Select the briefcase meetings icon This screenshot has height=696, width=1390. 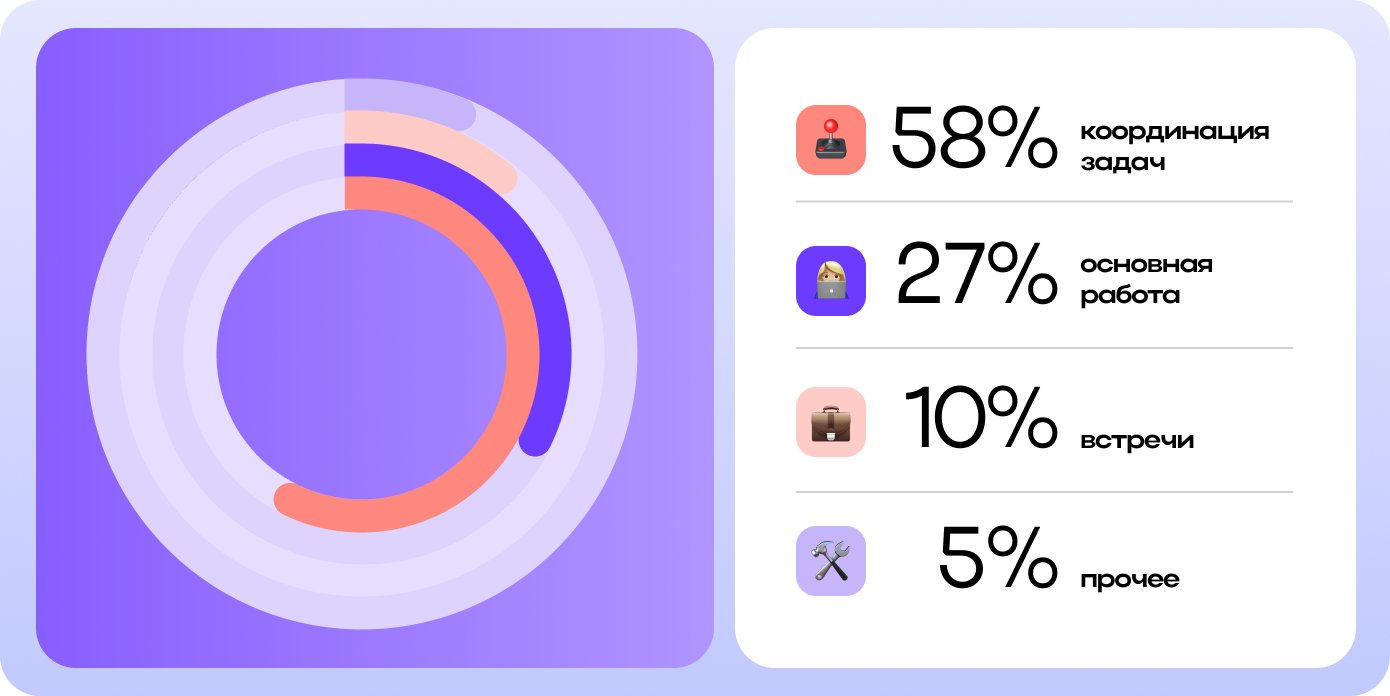point(831,422)
